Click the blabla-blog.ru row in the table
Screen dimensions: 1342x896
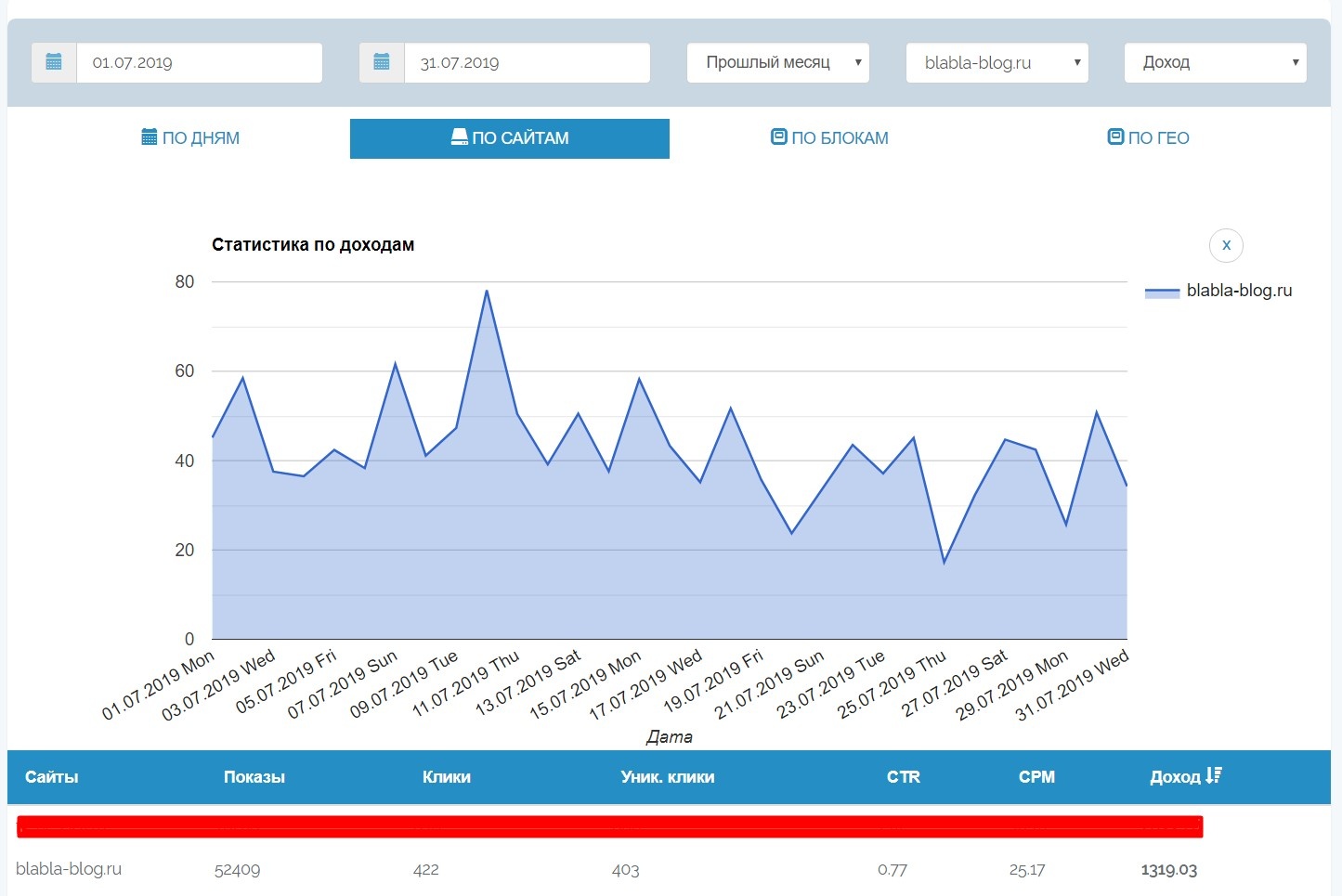[x=69, y=869]
